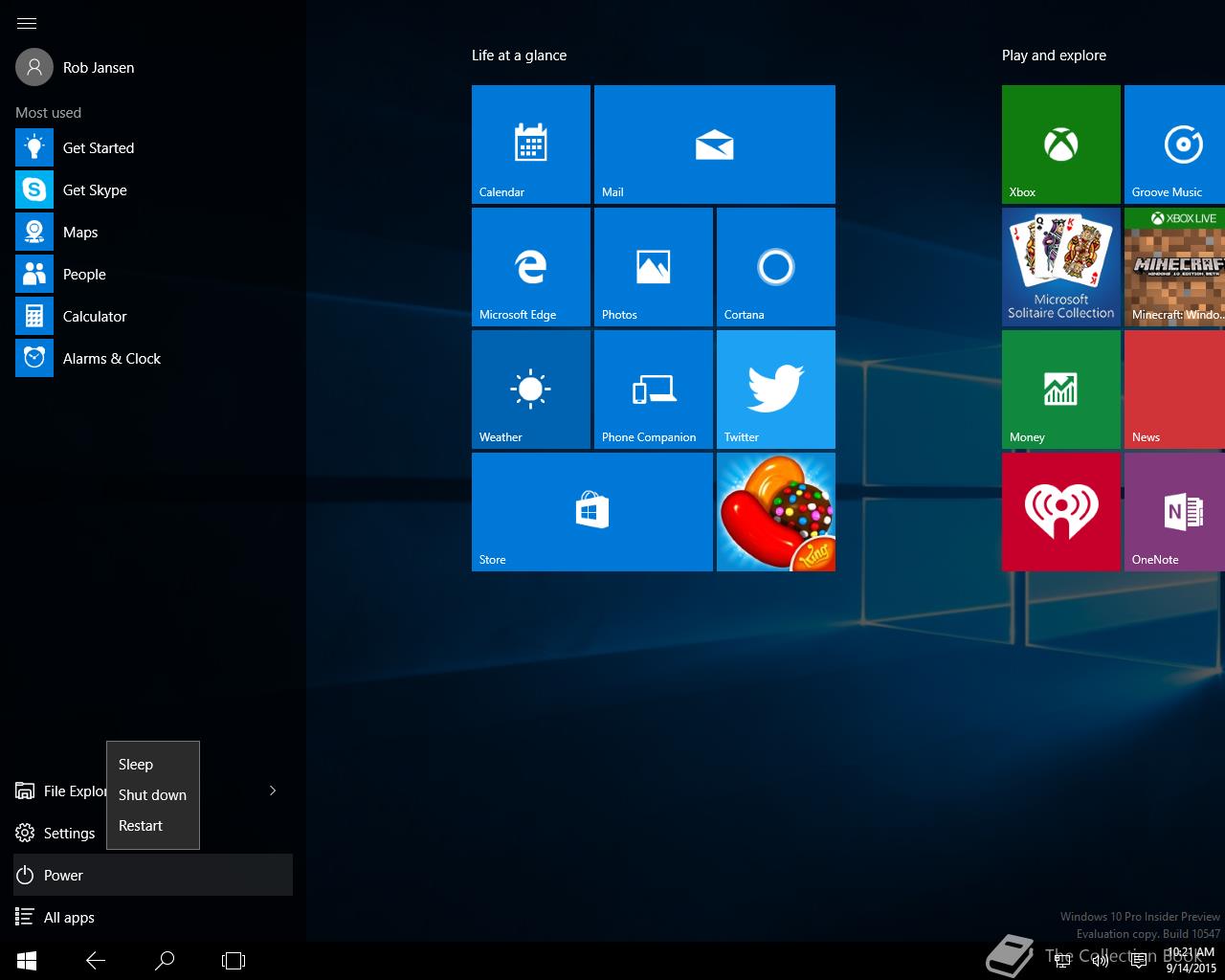The height and width of the screenshot is (980, 1225).
Task: Click the Windows Start button
Action: (27, 960)
